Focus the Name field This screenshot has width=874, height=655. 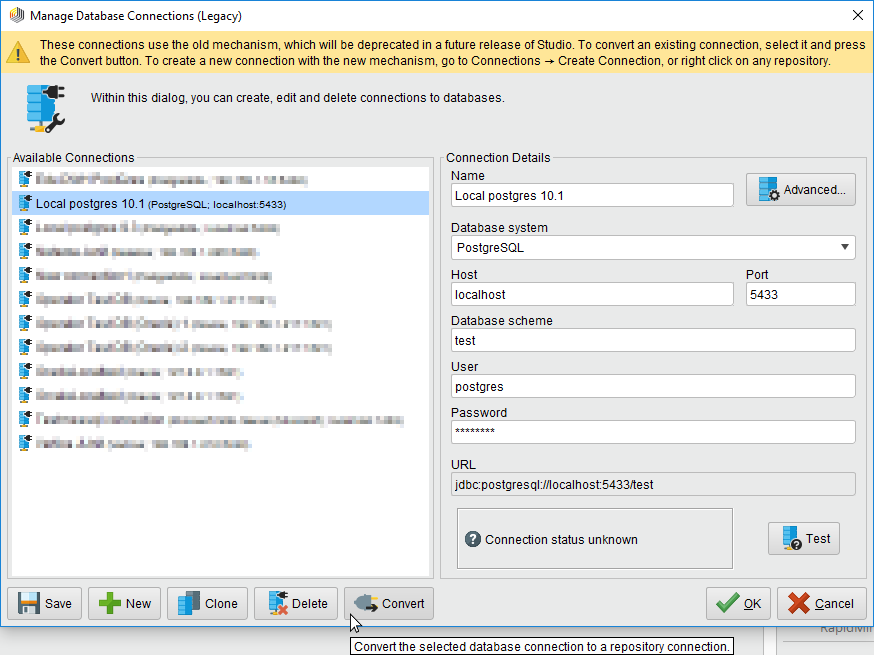click(592, 196)
